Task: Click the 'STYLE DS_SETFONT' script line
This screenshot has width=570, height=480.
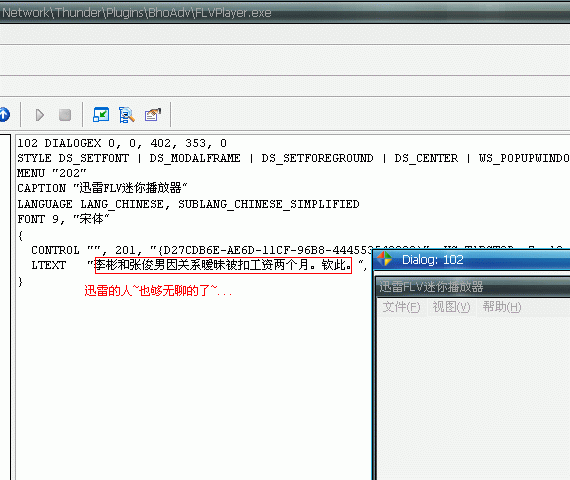Action: pyautogui.click(x=293, y=158)
